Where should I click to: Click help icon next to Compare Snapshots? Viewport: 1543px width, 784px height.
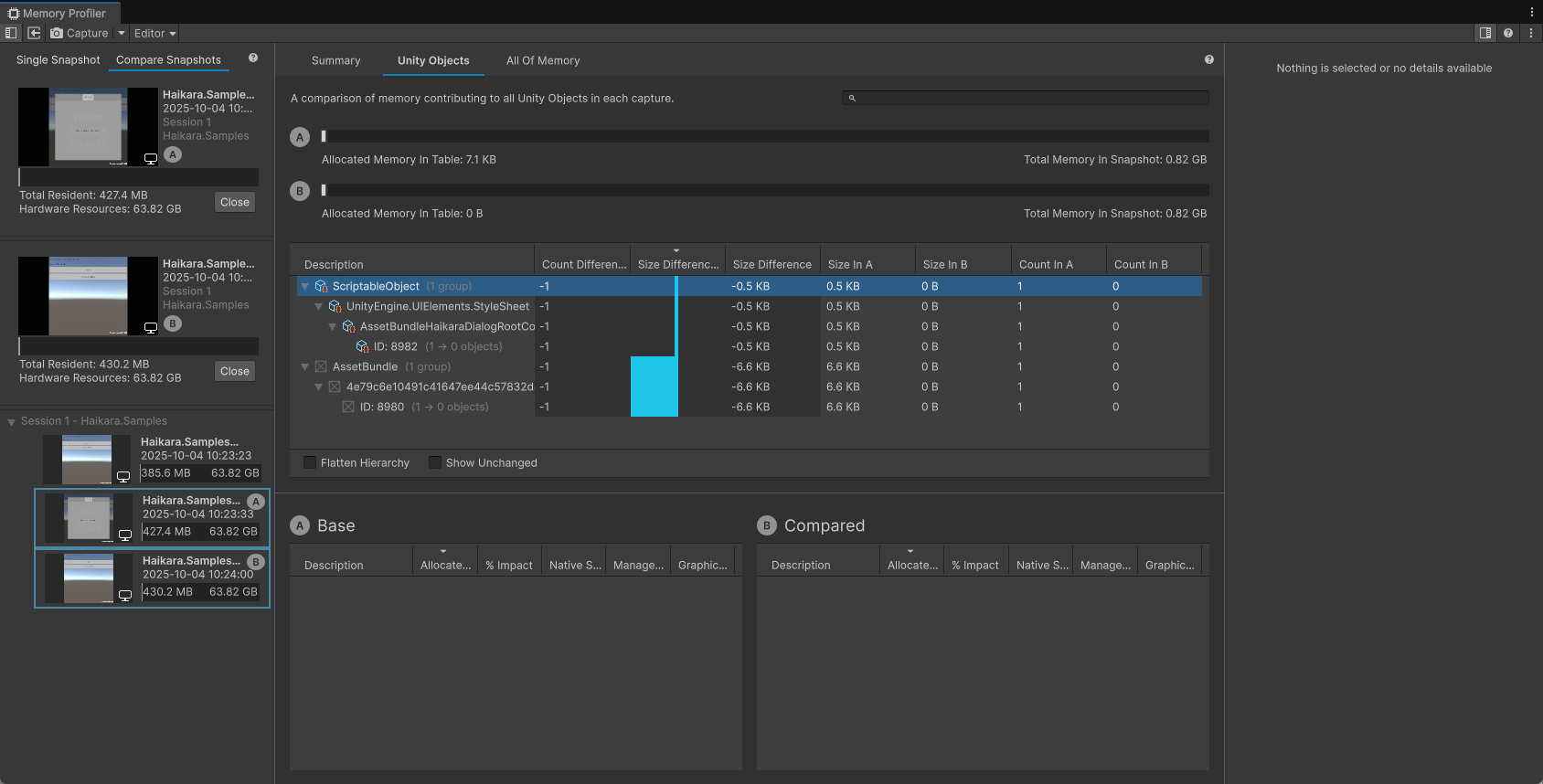click(253, 58)
